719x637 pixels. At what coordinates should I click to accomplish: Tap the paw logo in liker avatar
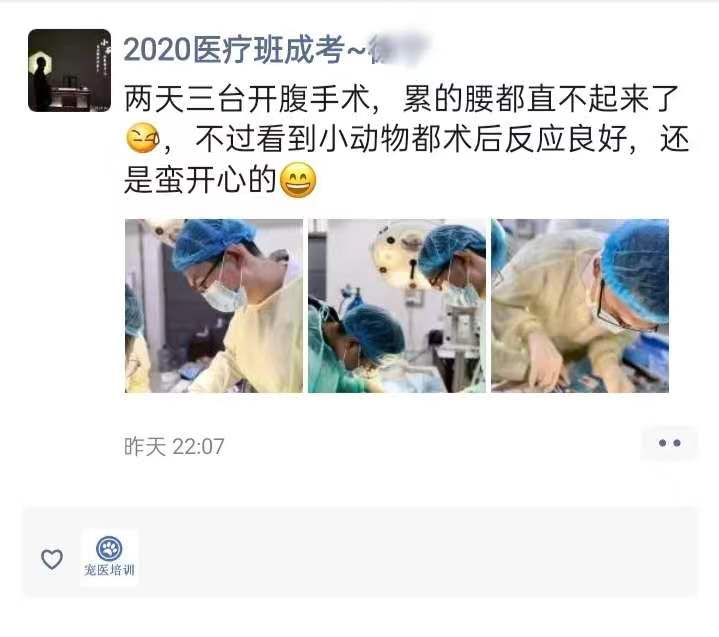point(109,548)
